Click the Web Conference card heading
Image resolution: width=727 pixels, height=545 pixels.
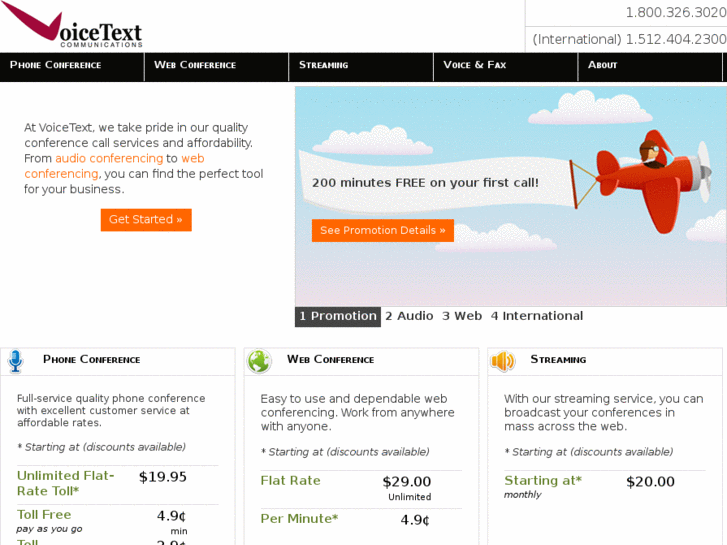[x=330, y=359]
